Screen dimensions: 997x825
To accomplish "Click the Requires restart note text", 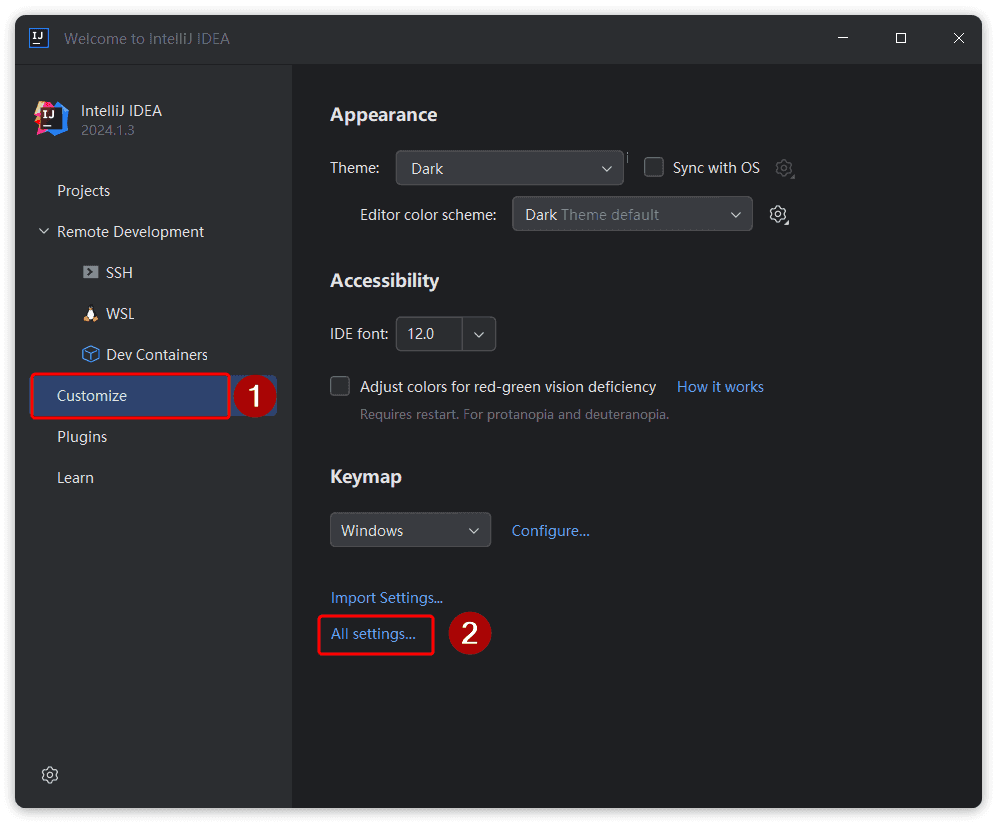I will click(514, 415).
